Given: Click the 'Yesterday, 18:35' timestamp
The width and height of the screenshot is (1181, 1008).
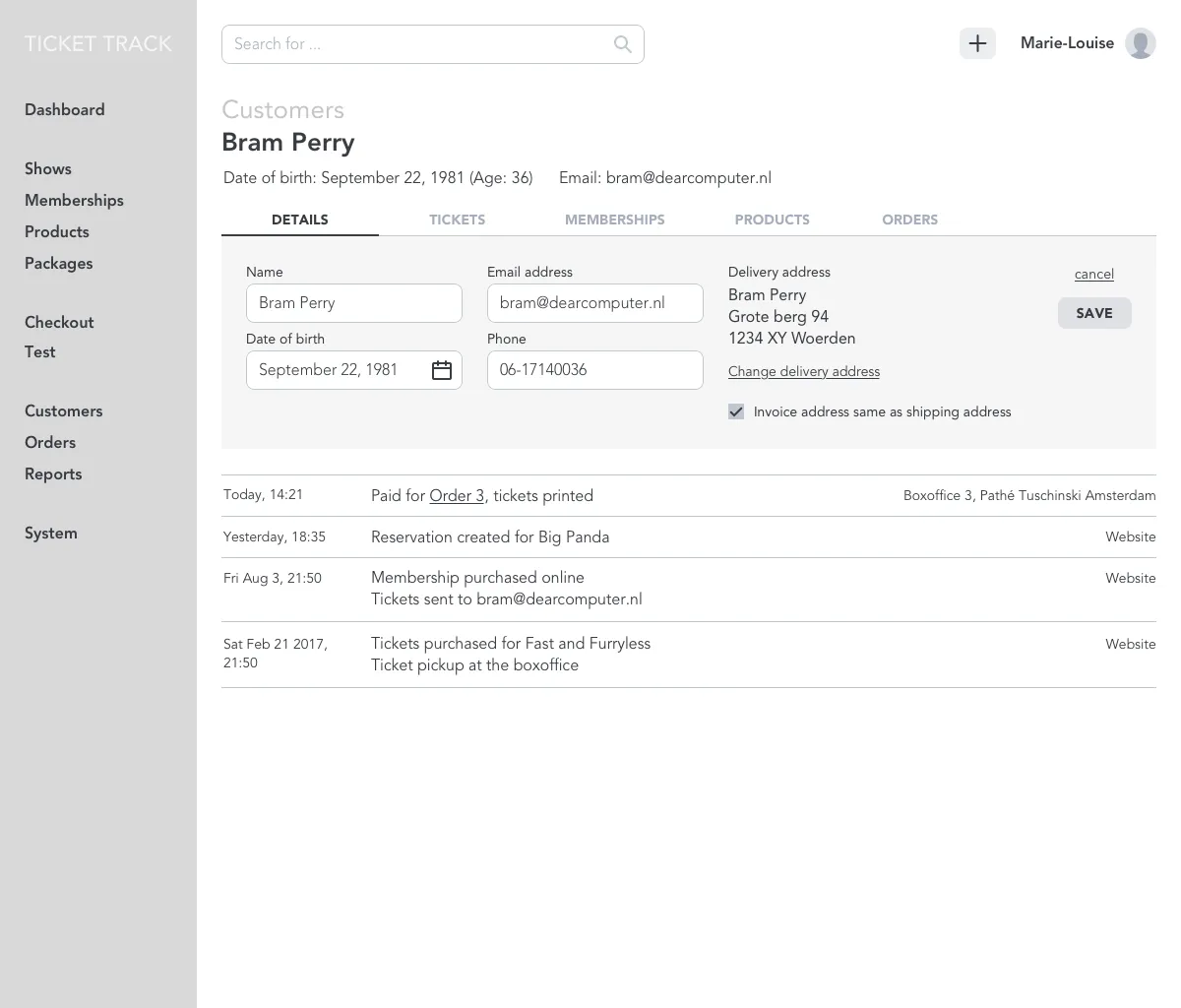Looking at the screenshot, I should [275, 536].
